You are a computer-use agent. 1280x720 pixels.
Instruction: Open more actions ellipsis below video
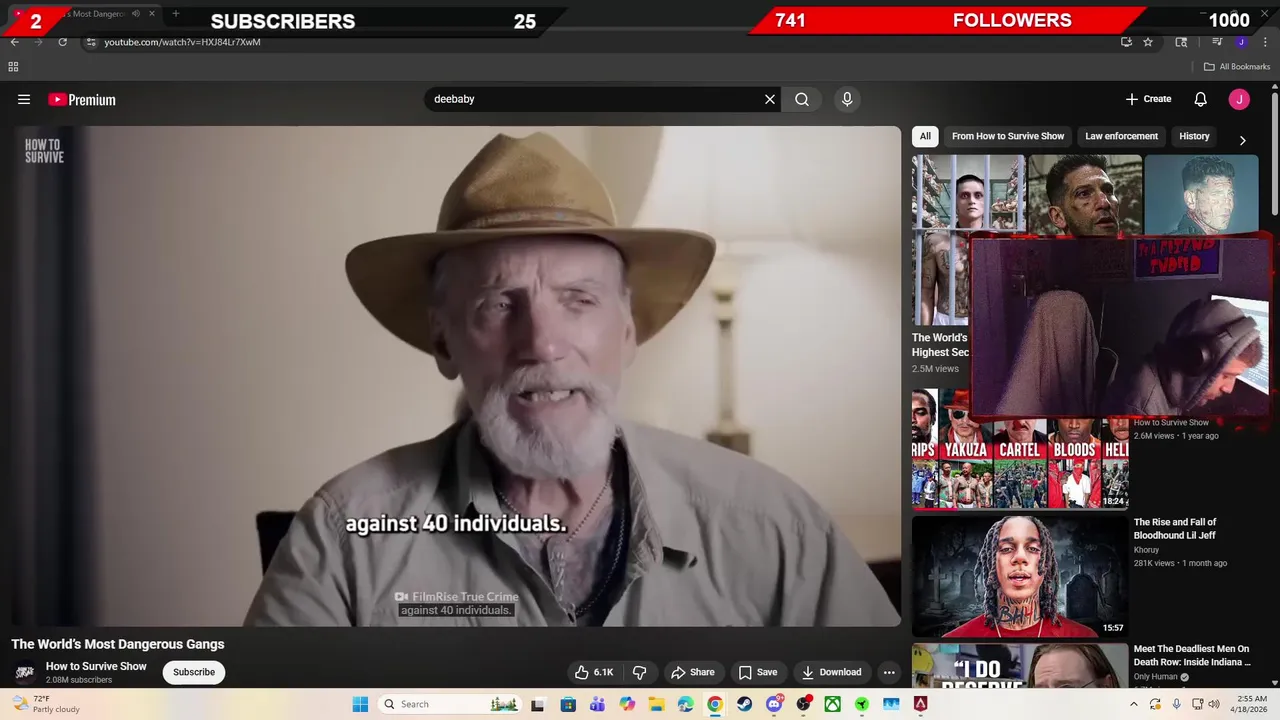889,672
